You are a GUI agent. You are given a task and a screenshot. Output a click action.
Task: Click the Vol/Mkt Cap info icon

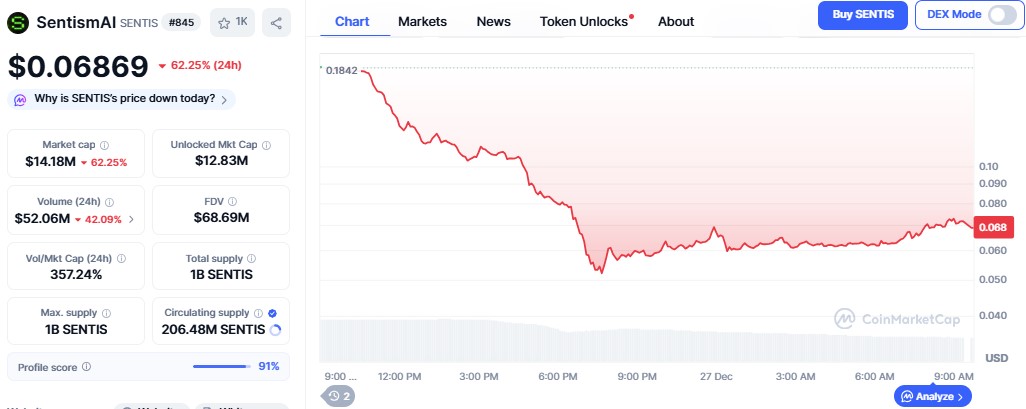(122, 258)
